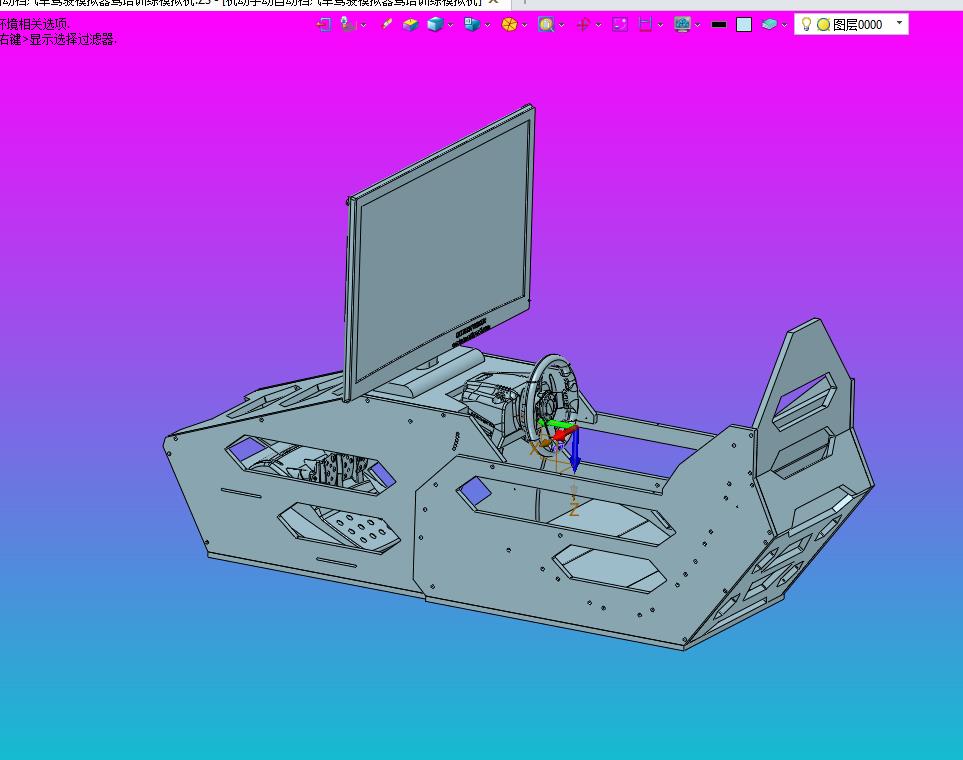This screenshot has width=963, height=760.
Task: Click the monitor screen in the model
Action: pyautogui.click(x=442, y=249)
